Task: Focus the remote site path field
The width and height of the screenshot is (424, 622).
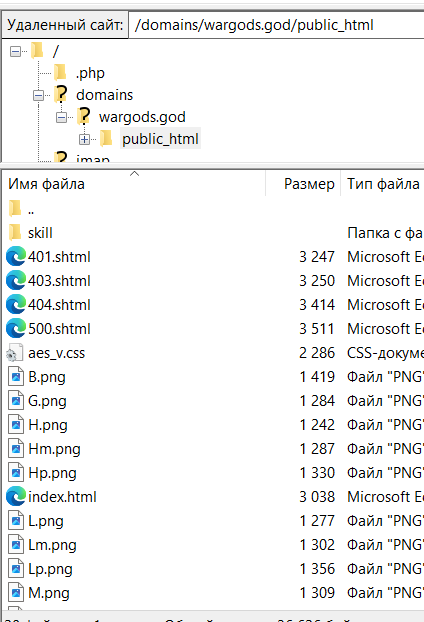Action: tap(276, 25)
